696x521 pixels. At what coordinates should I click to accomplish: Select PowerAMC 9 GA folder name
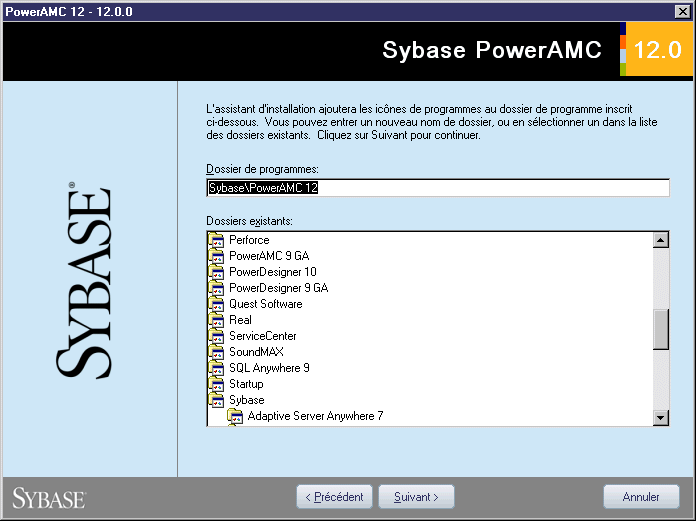tap(269, 256)
